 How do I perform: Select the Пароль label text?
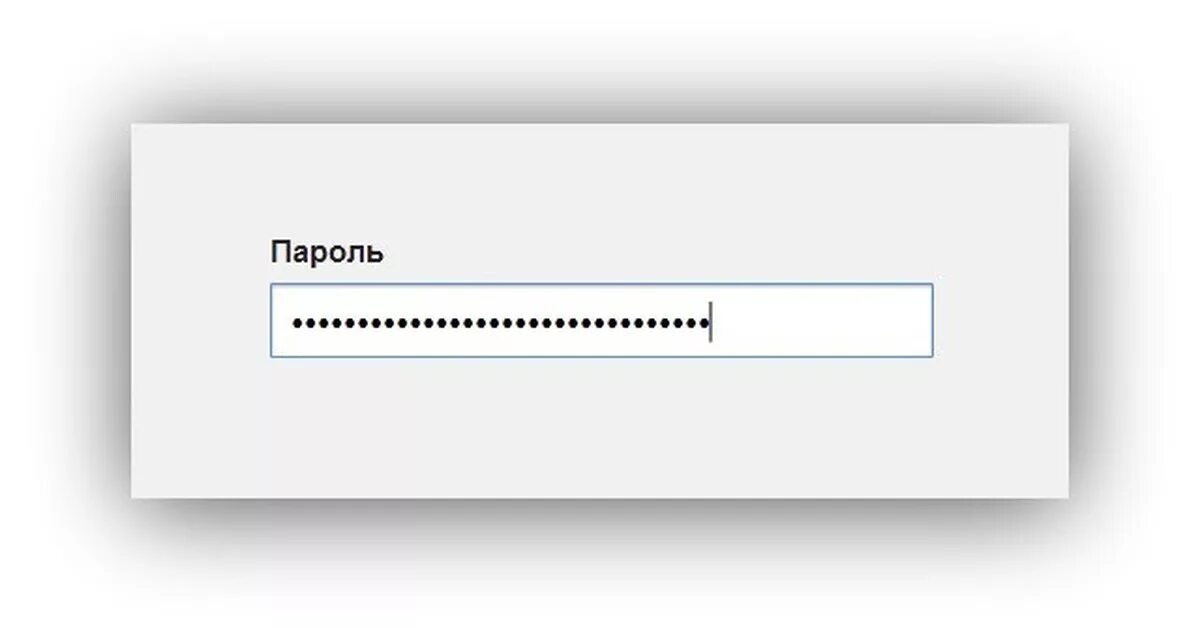[327, 253]
